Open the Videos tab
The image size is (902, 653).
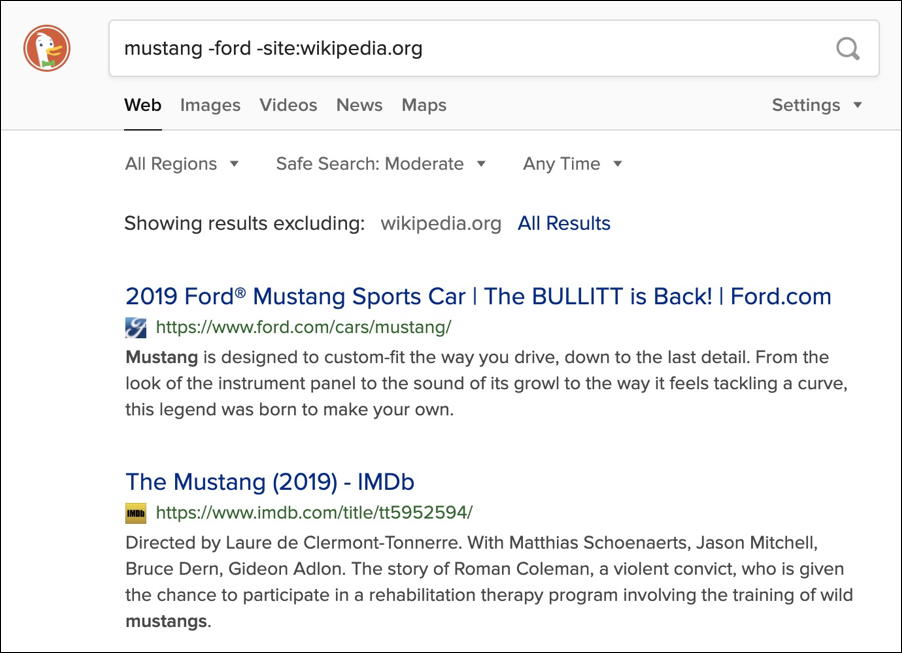[288, 105]
